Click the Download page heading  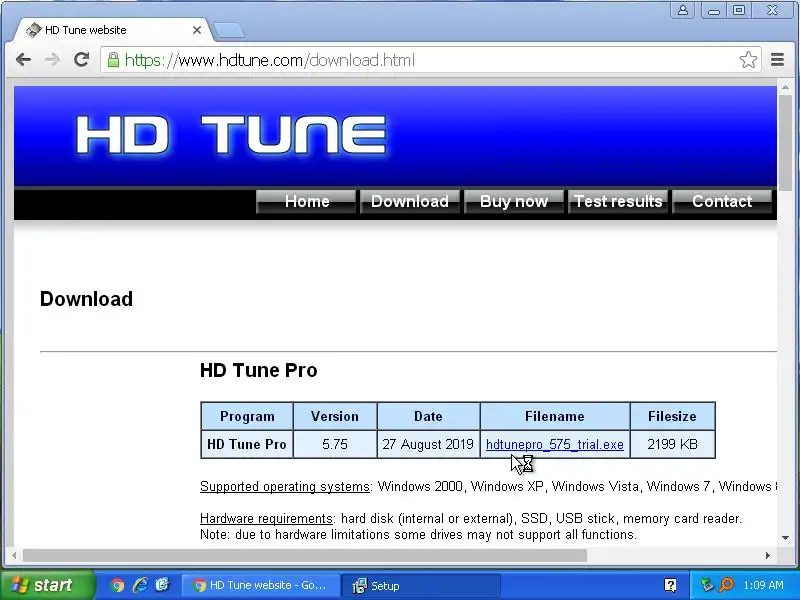[x=86, y=299]
